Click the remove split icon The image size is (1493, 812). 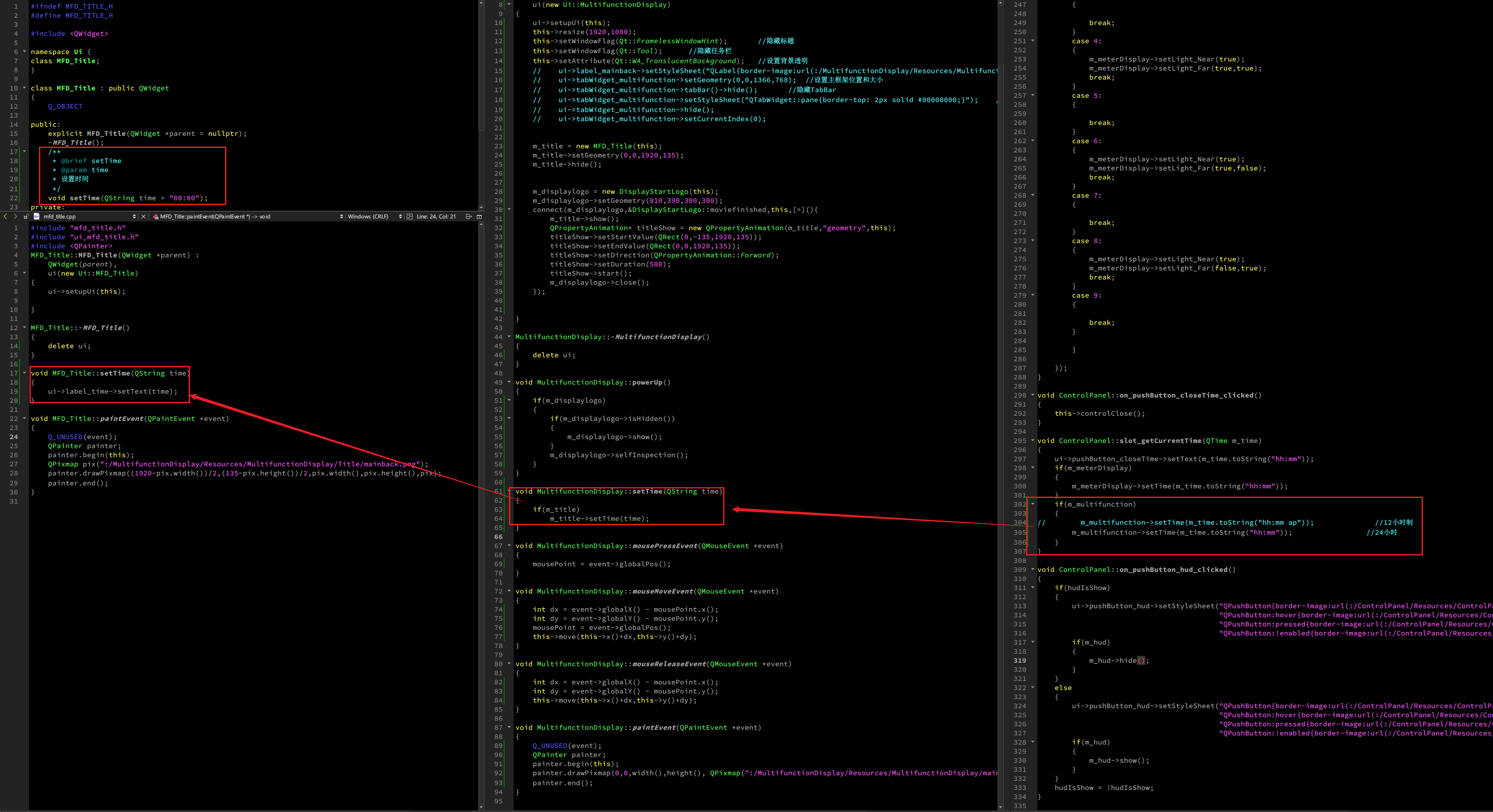479,217
